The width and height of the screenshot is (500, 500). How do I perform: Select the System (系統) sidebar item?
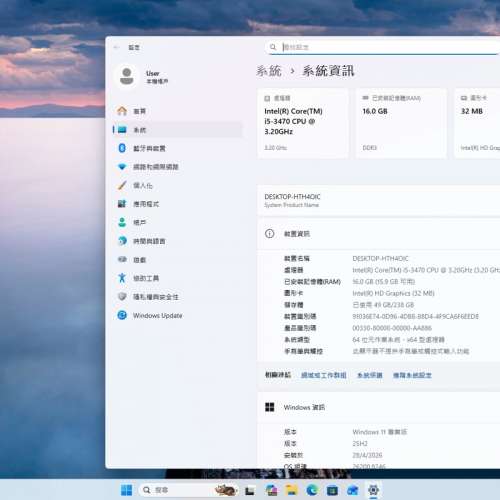tap(178, 130)
